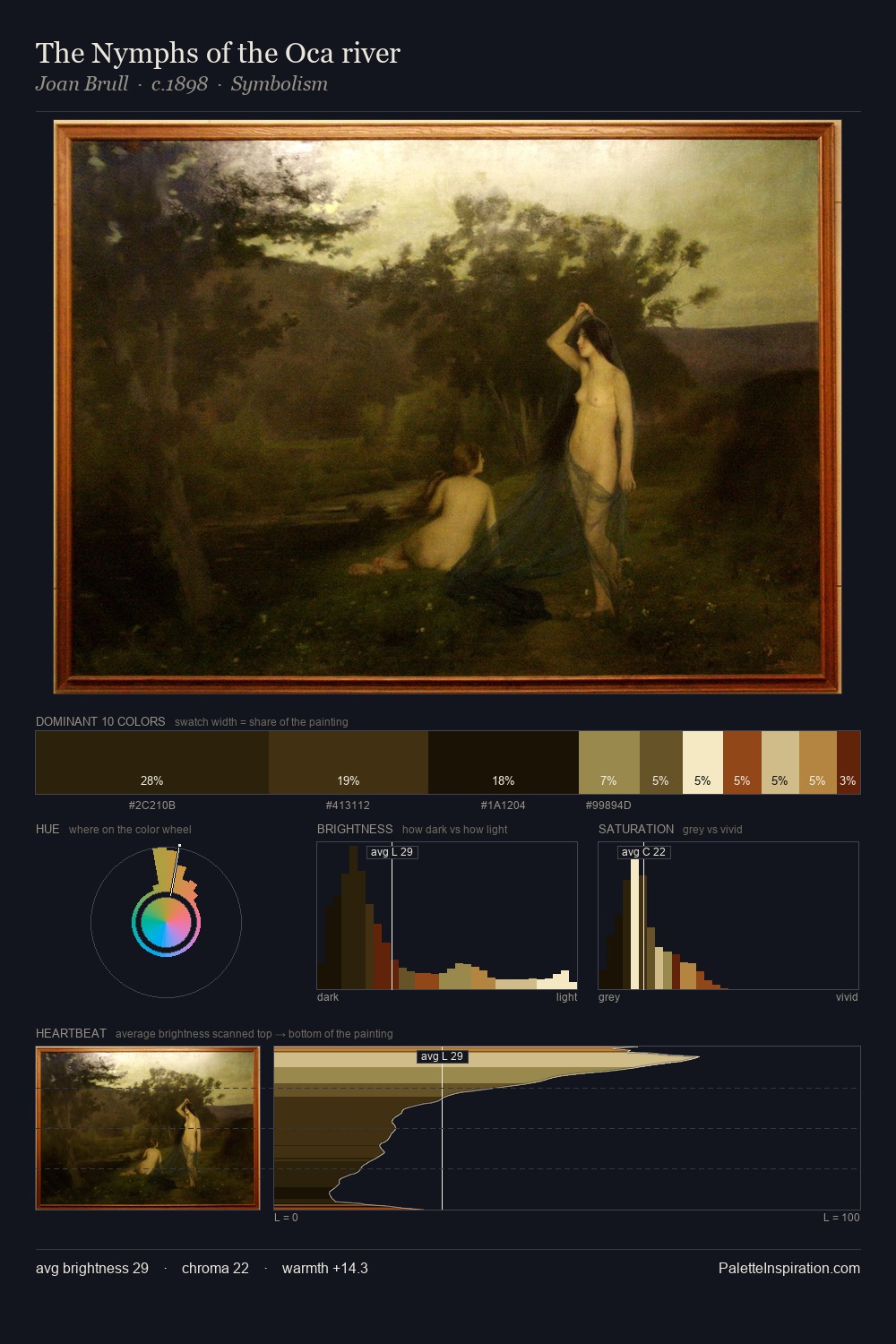Click 'how dark vs how light' caption
The height and width of the screenshot is (1344, 896).
(x=455, y=830)
